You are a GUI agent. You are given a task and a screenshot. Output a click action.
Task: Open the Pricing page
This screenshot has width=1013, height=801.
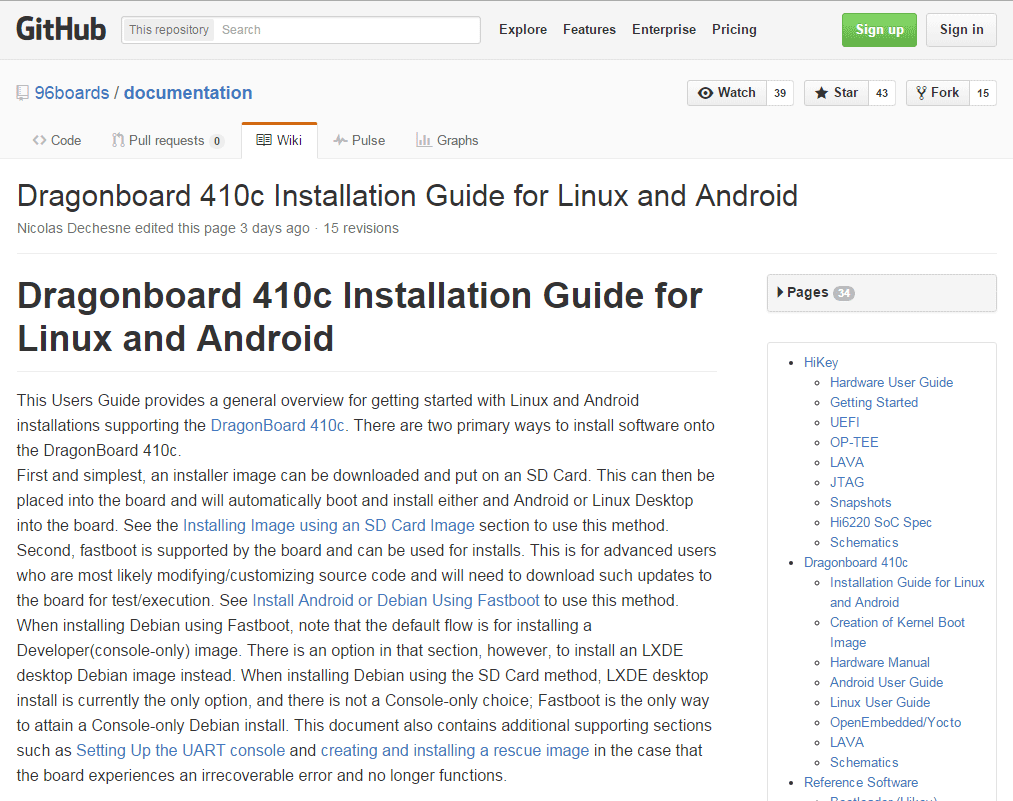tap(734, 30)
